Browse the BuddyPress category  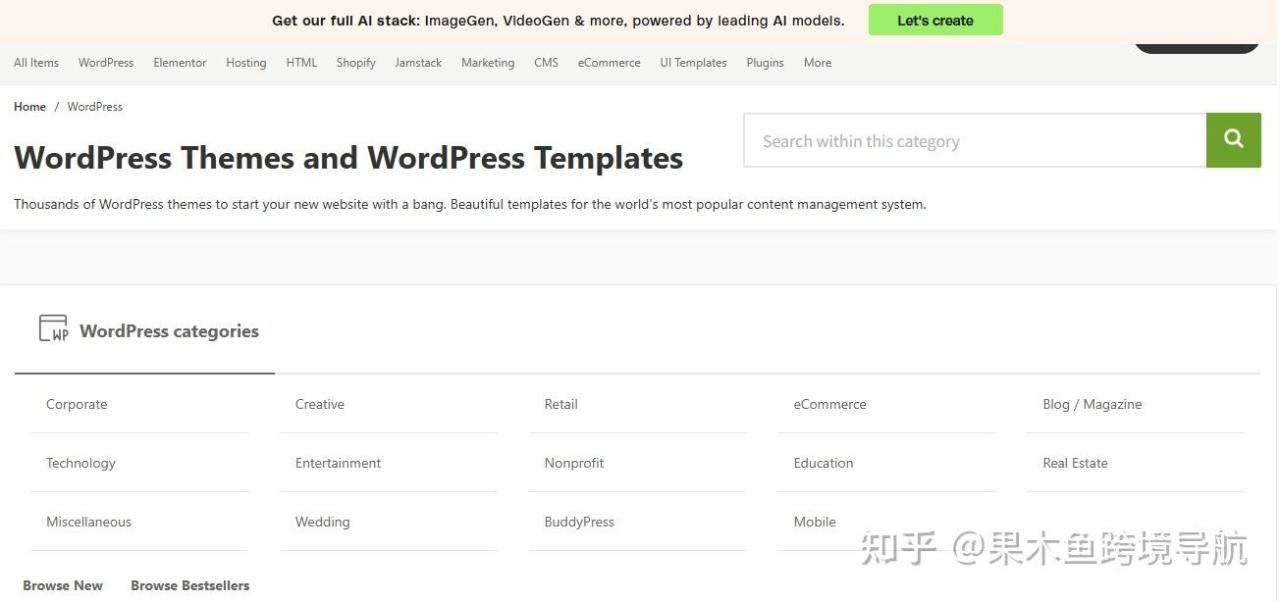coord(579,522)
